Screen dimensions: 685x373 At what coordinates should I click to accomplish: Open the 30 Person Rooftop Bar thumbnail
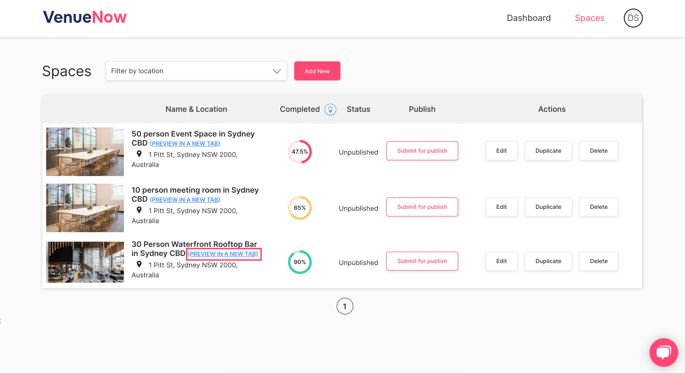85,262
